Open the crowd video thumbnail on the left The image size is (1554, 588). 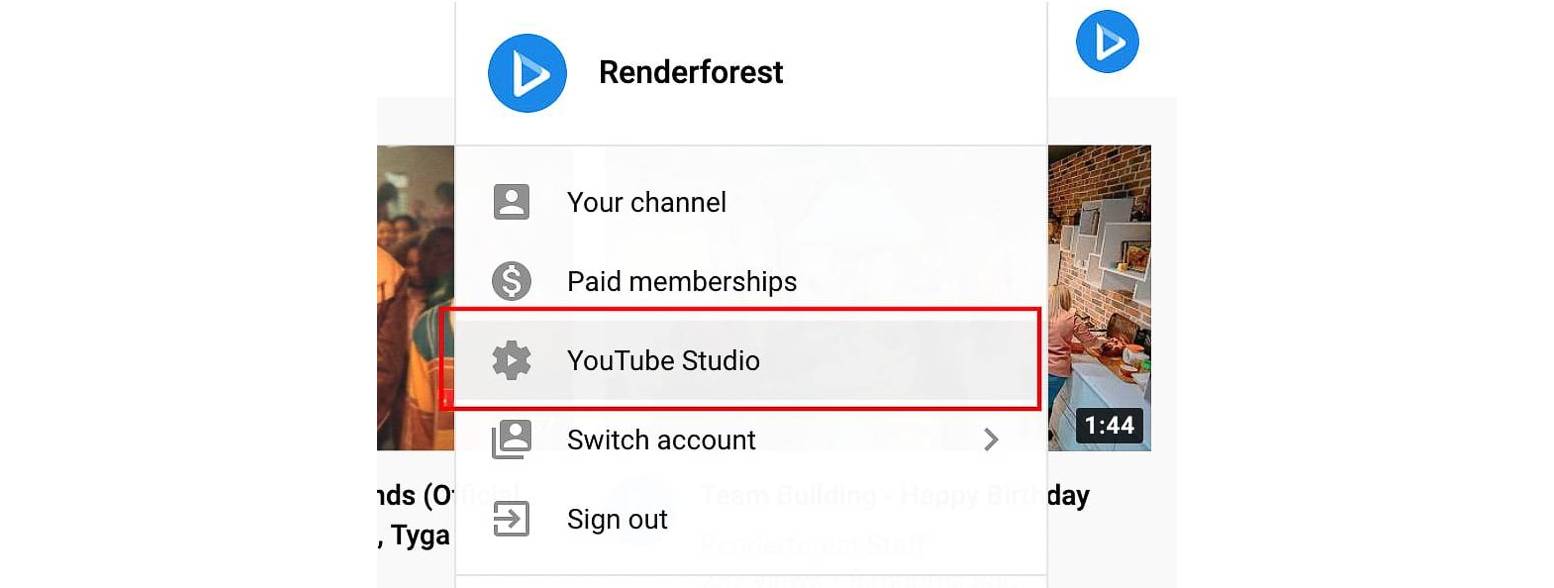click(416, 298)
